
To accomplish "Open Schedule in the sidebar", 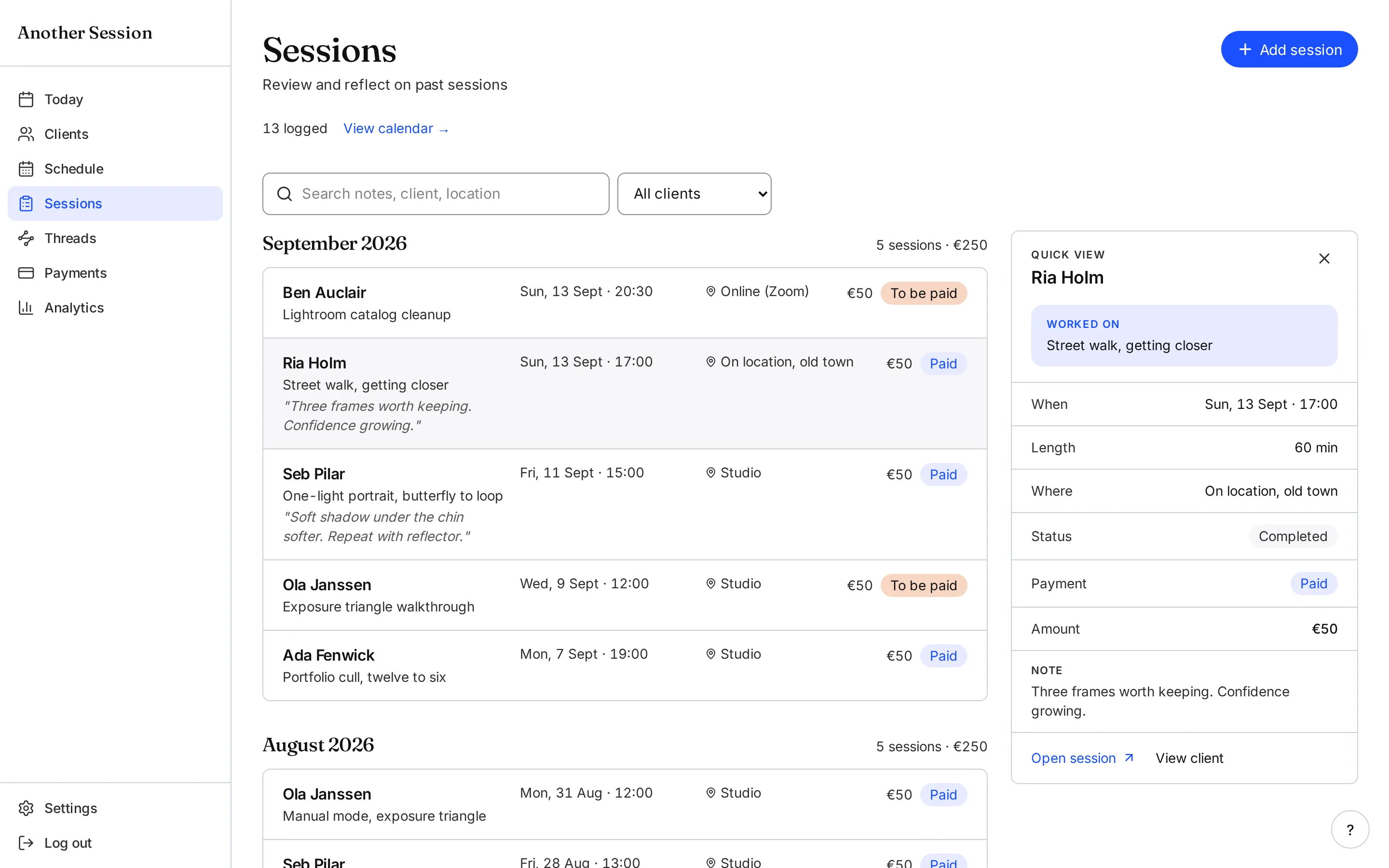I will [115, 169].
